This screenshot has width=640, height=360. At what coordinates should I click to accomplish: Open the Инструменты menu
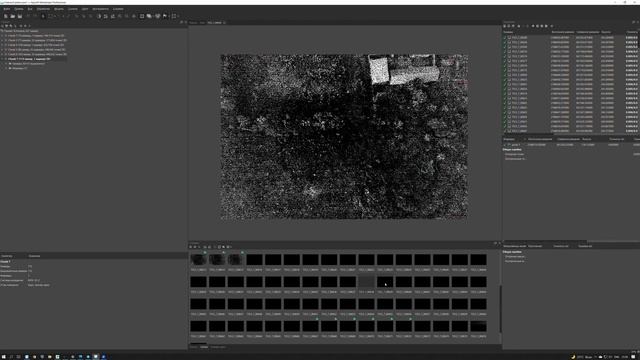pyautogui.click(x=100, y=9)
